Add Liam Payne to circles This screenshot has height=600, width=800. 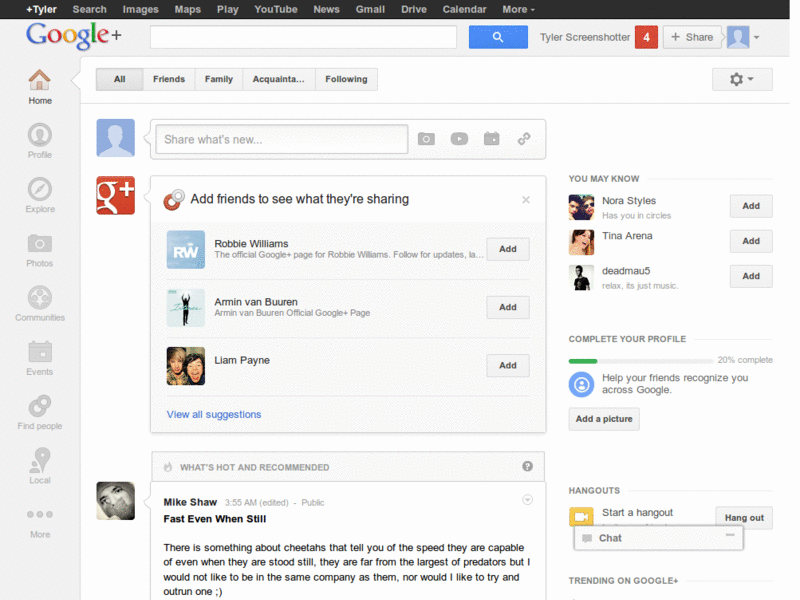508,365
